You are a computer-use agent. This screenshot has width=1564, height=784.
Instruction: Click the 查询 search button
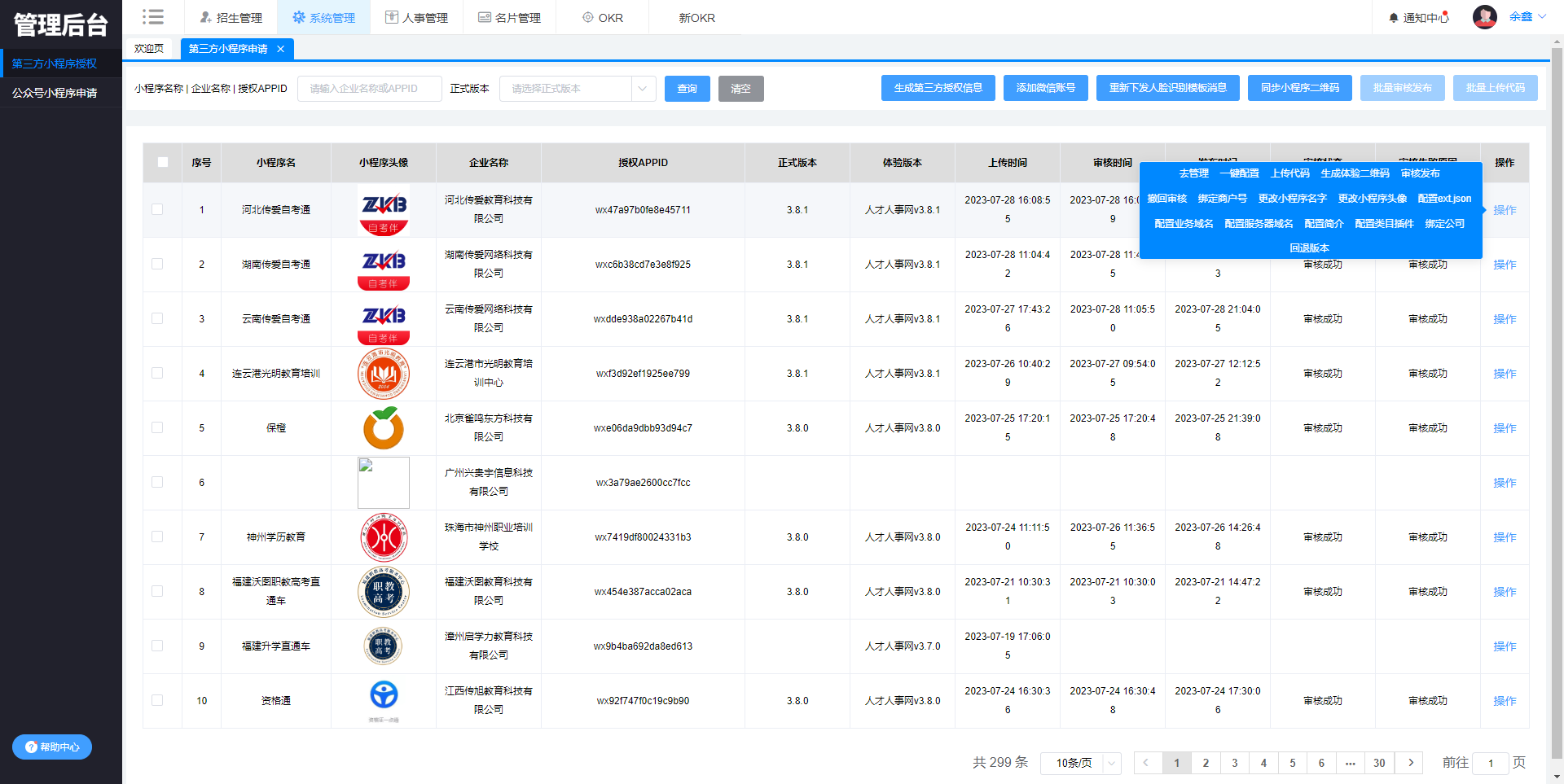[687, 89]
